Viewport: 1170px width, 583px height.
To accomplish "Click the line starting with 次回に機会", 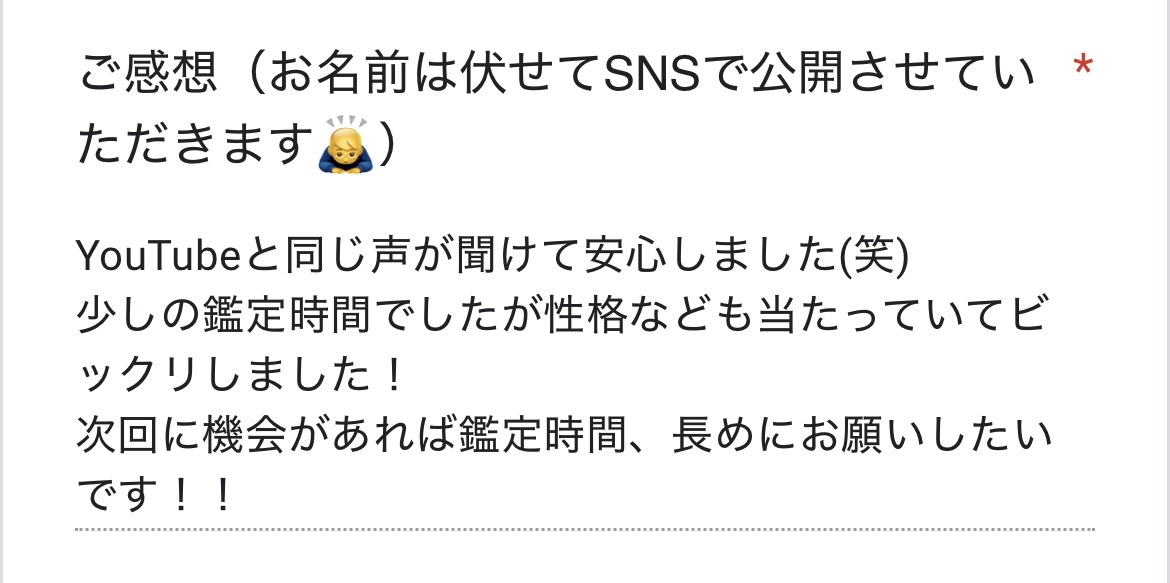I will click(x=565, y=437).
